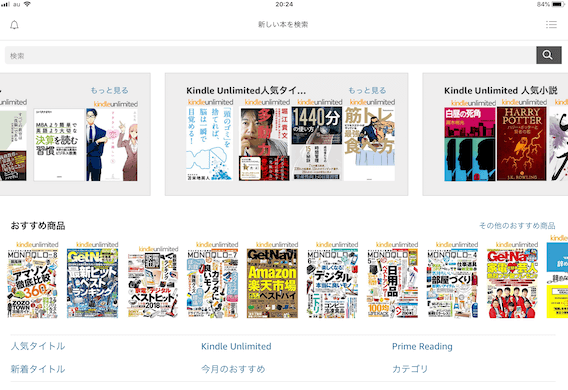Open the list menu icon top right

click(x=551, y=25)
